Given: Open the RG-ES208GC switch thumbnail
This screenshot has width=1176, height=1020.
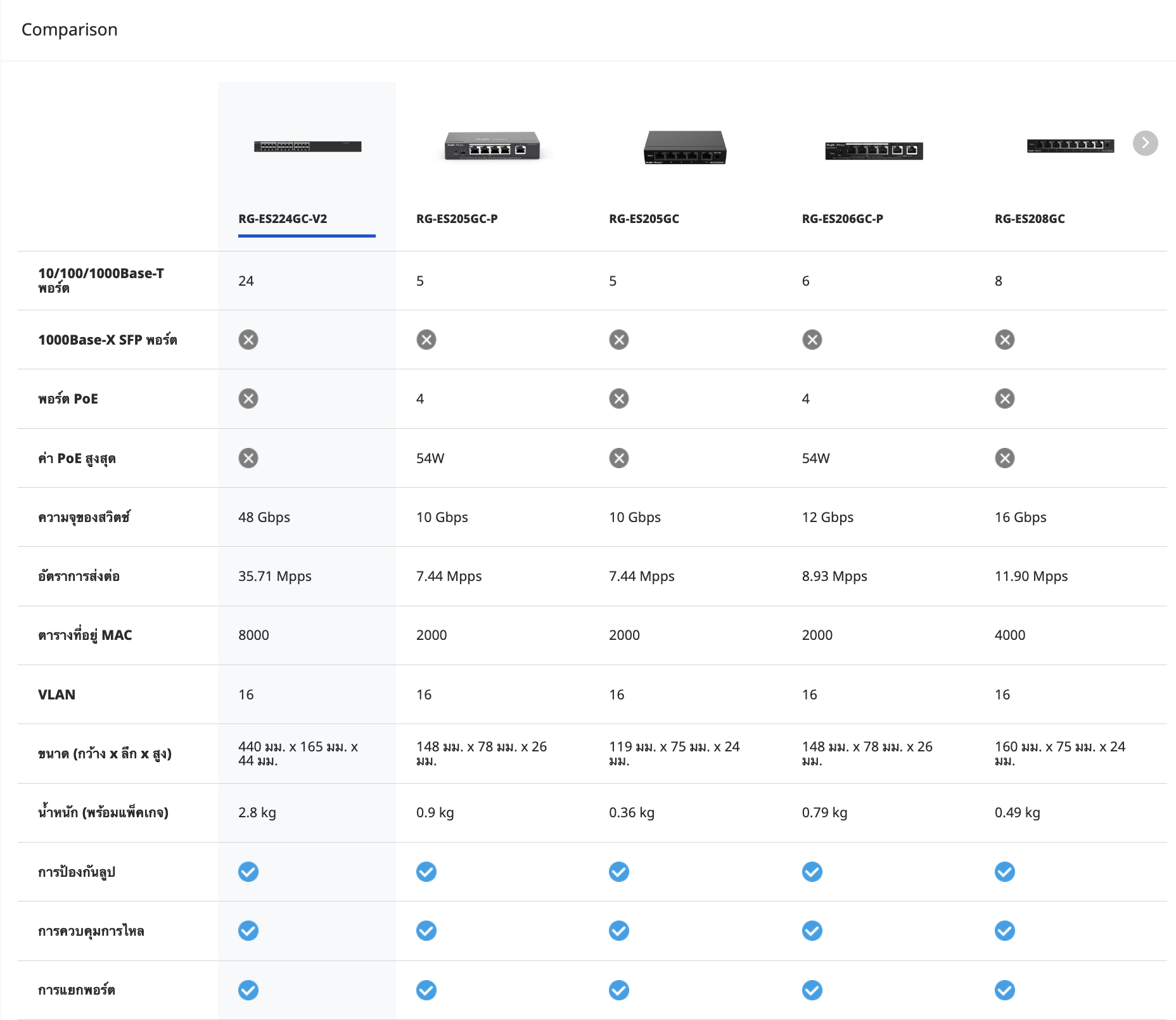Looking at the screenshot, I should 1070,146.
